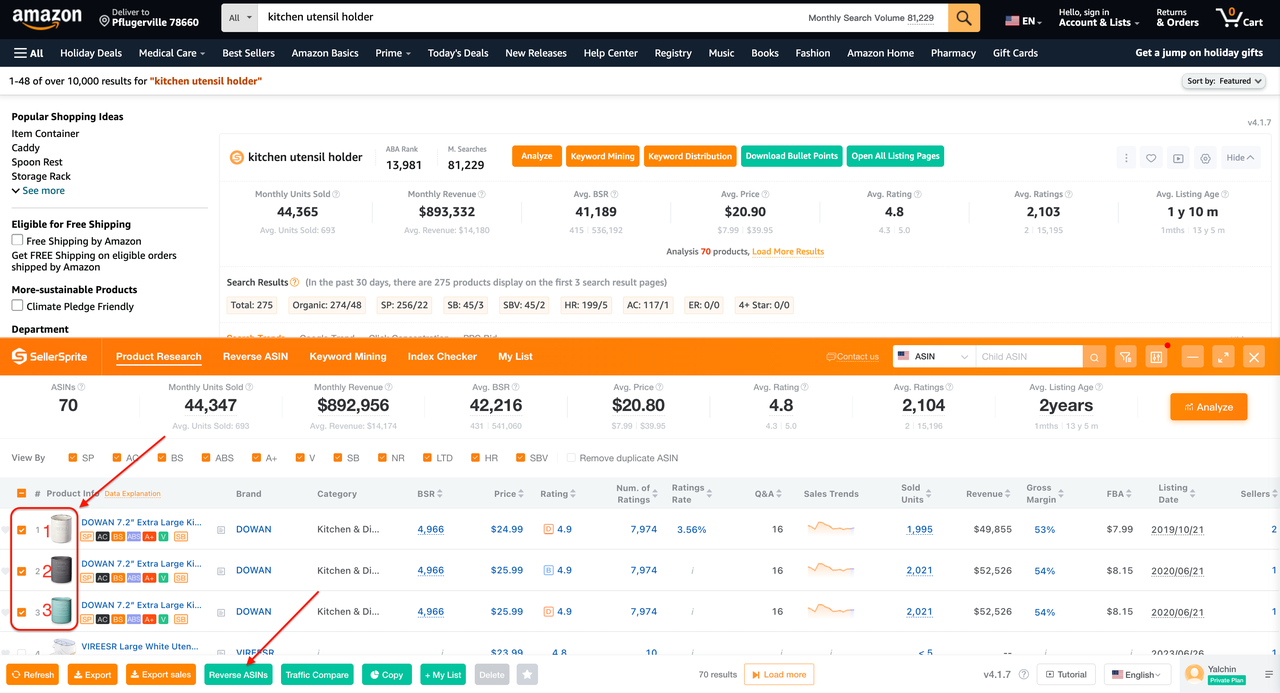Click the Traffic Compare button
Screen dimensions: 1280x693
tap(317, 675)
